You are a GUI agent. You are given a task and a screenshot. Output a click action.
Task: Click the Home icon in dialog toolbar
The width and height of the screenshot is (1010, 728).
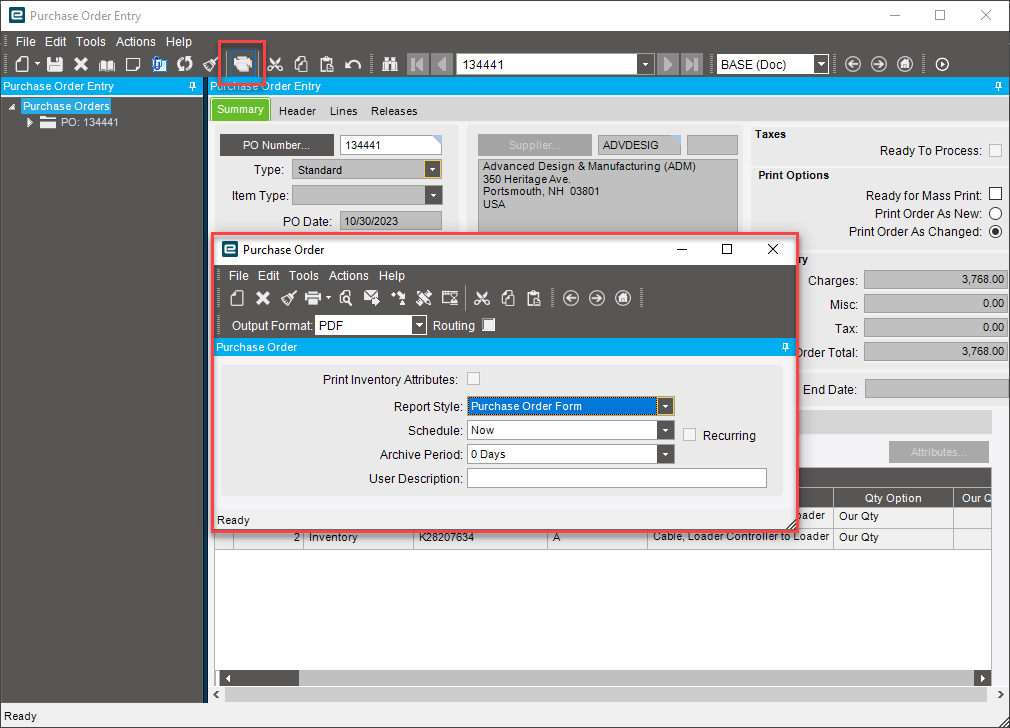(x=623, y=298)
